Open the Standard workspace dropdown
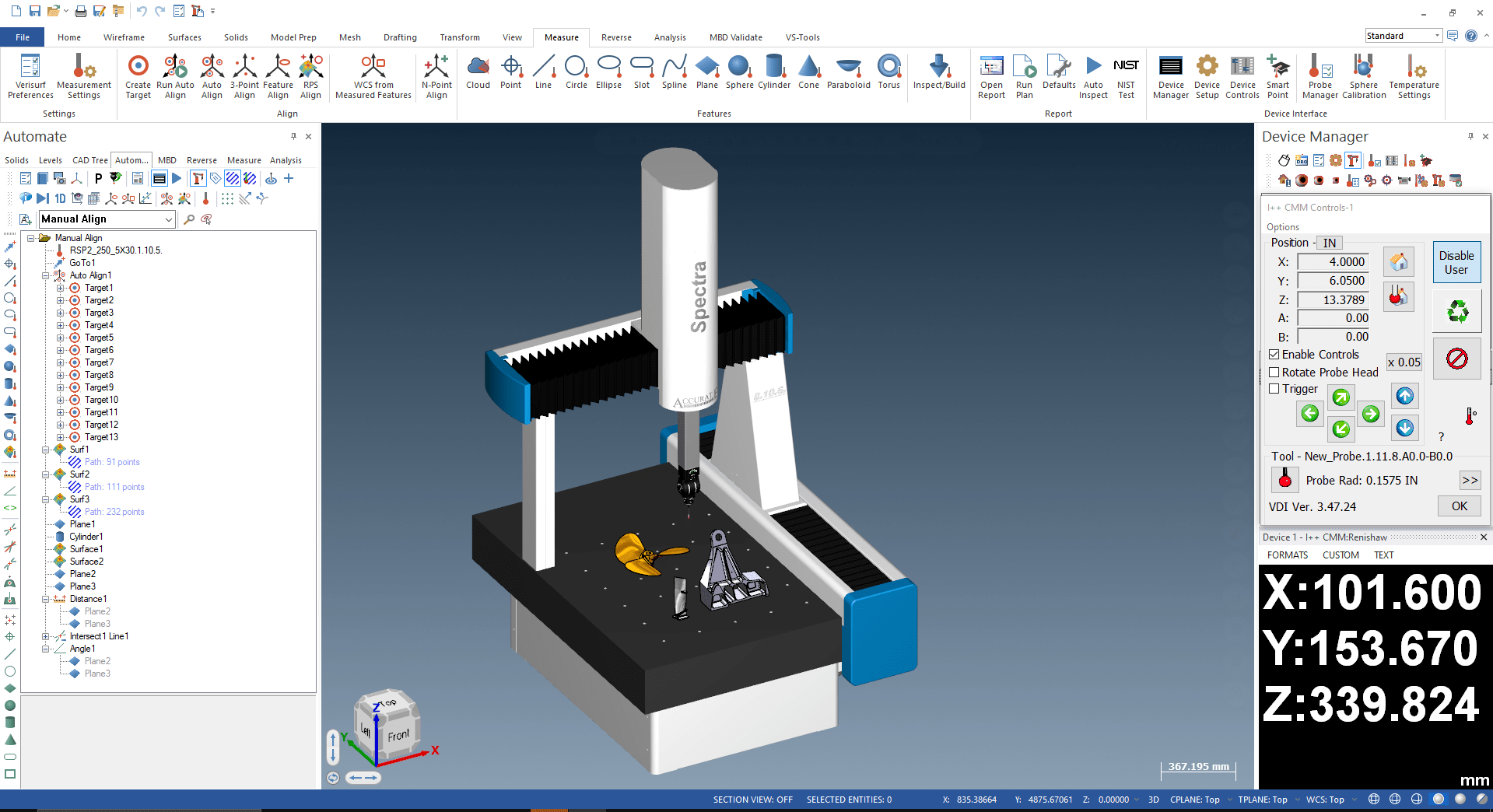1493x812 pixels. [1436, 36]
